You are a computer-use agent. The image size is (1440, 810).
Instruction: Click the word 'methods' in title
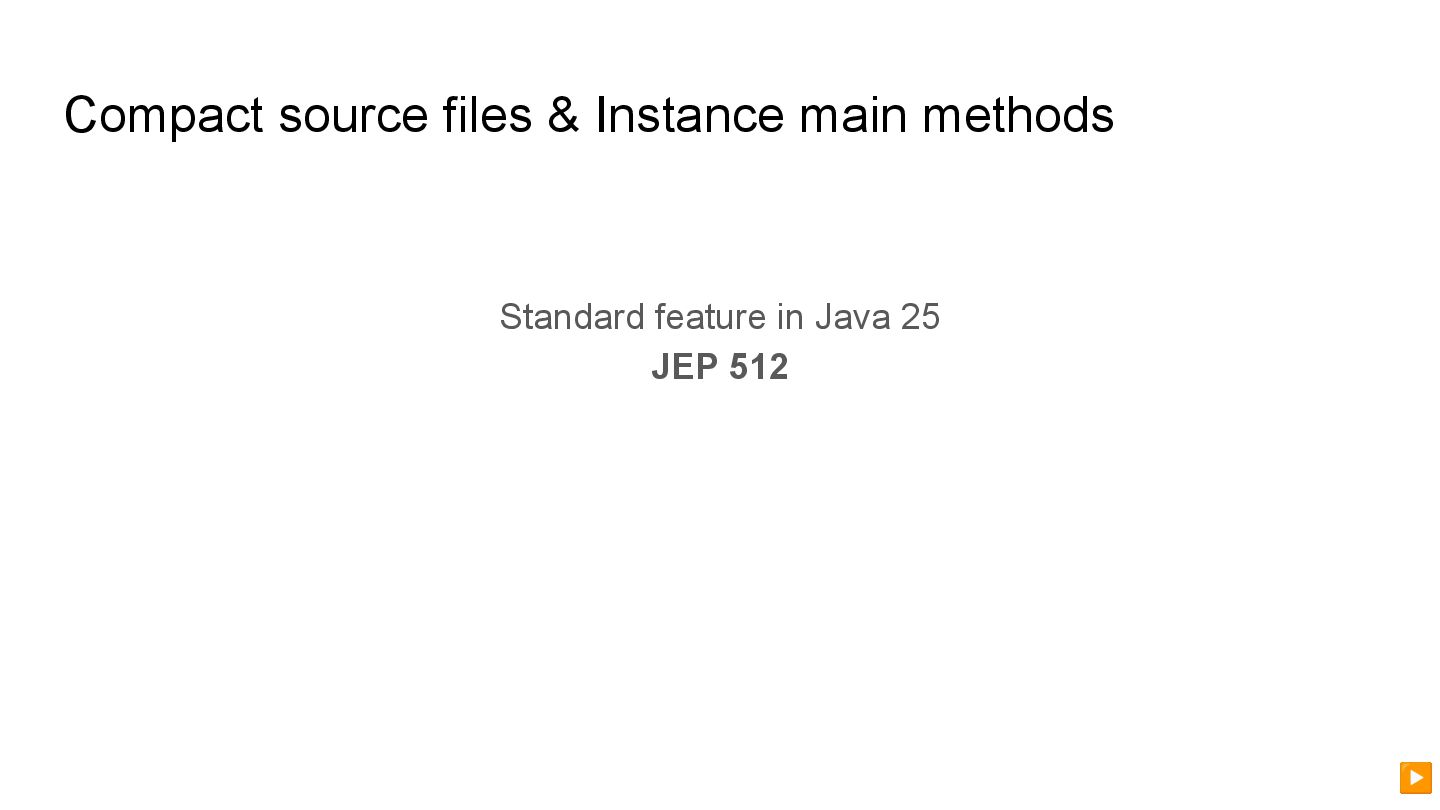pos(1017,115)
